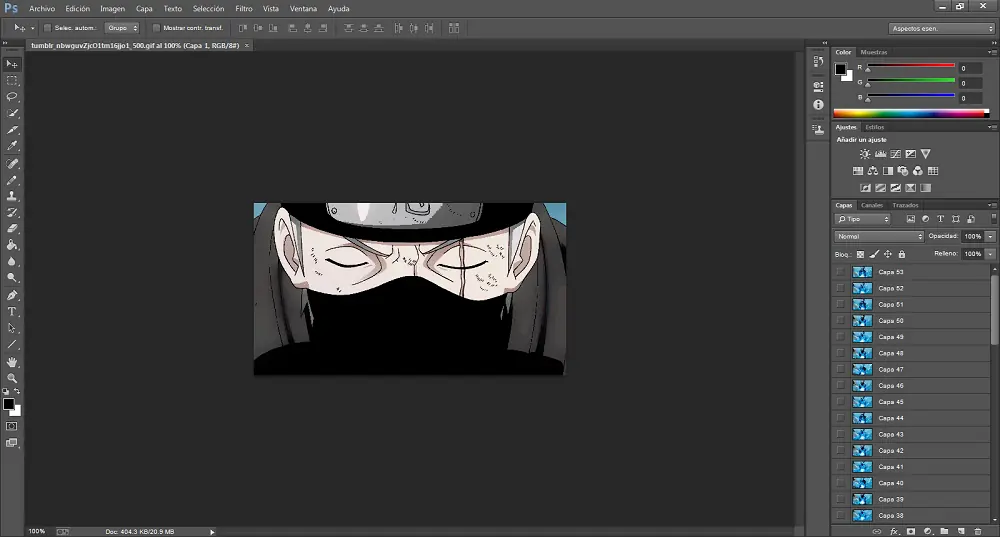The width and height of the screenshot is (1000, 537).
Task: Activate the Crop tool
Action: coord(12,129)
